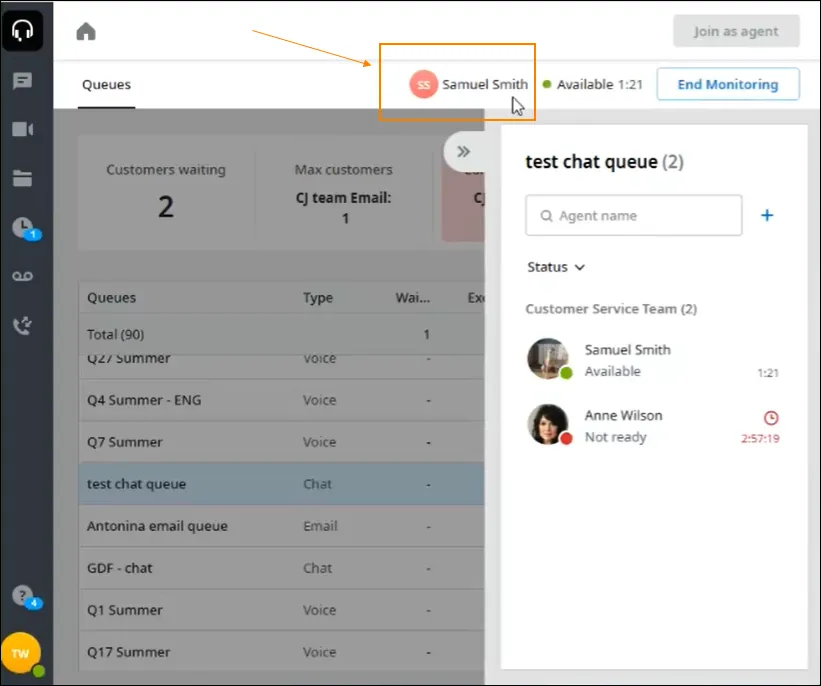Select the Q17 Summer queue row

tap(282, 651)
